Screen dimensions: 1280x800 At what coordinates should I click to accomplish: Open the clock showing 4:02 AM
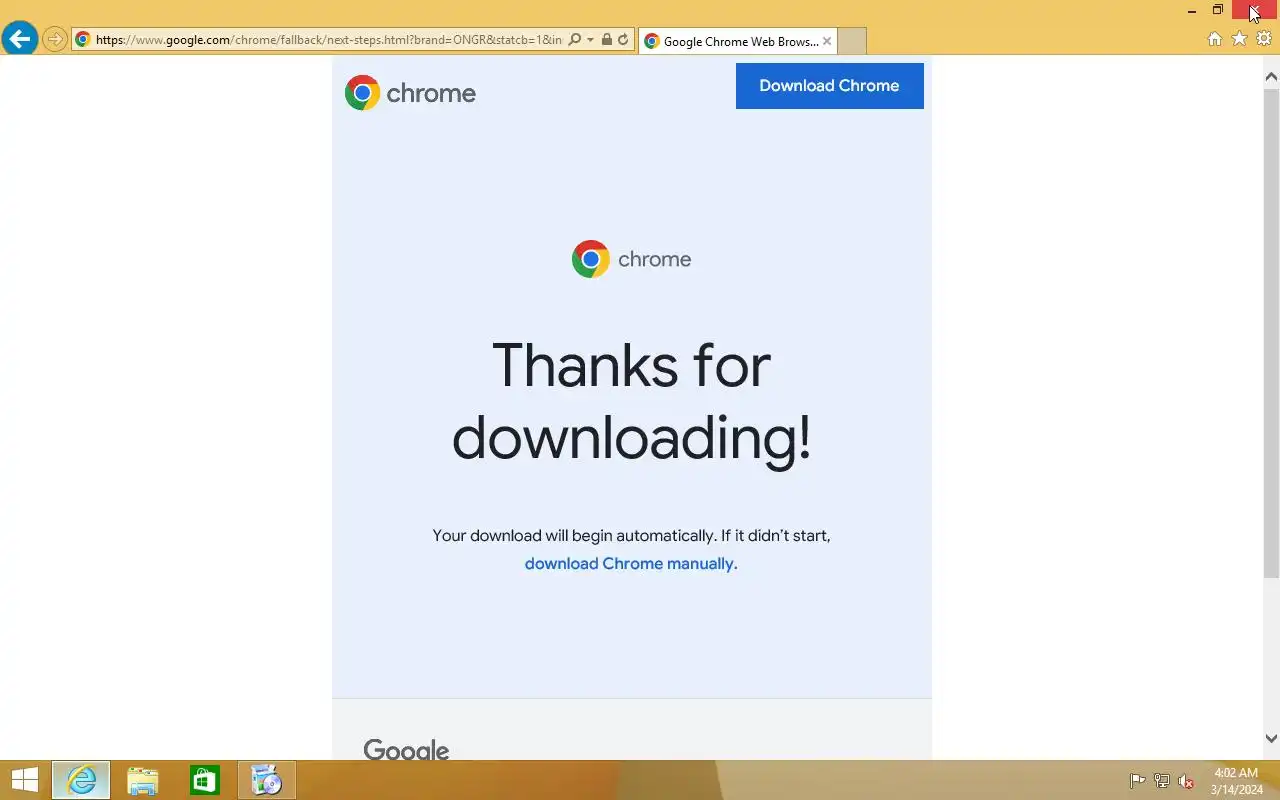coord(1236,781)
